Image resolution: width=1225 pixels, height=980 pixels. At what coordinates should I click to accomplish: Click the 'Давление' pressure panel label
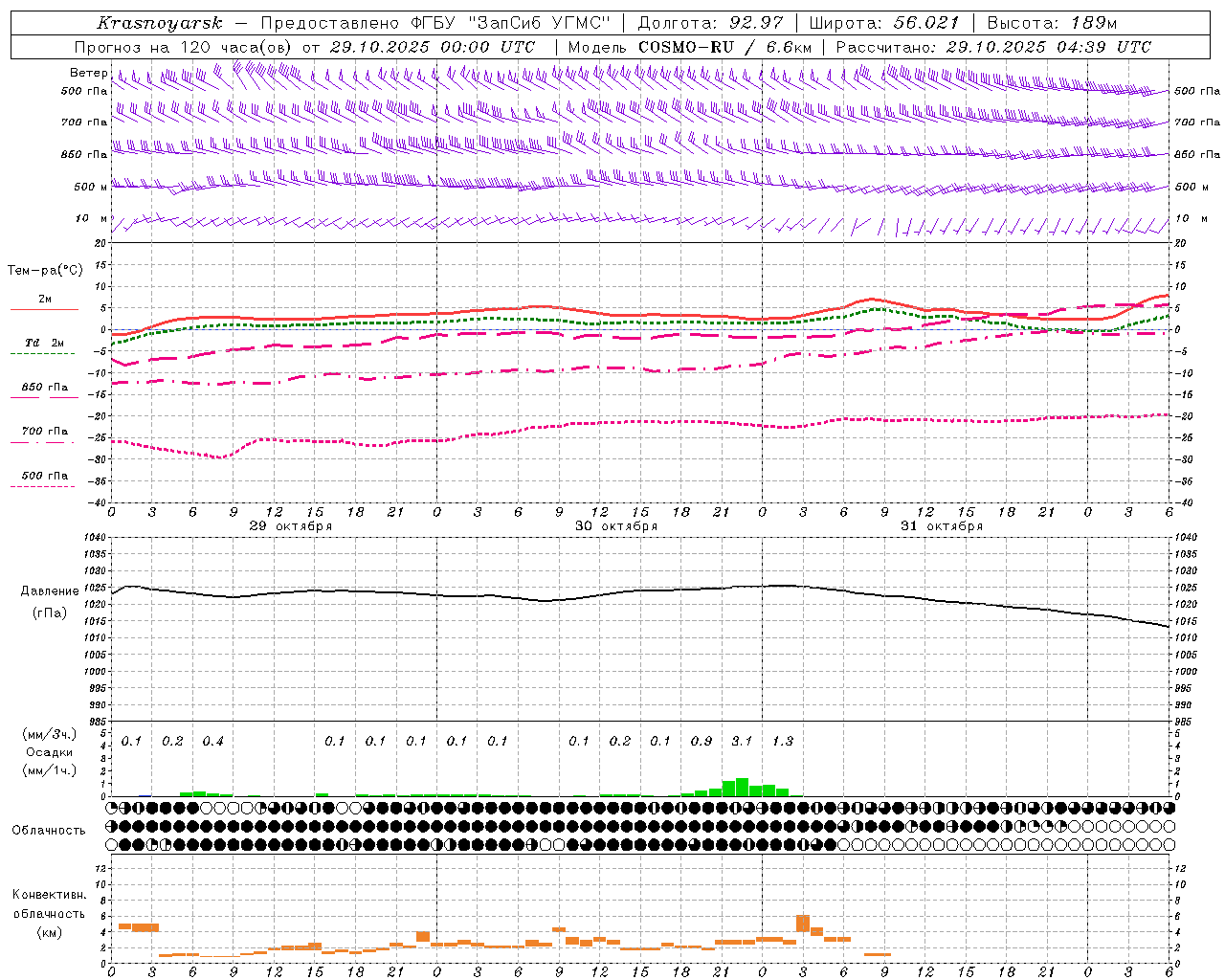(x=50, y=590)
